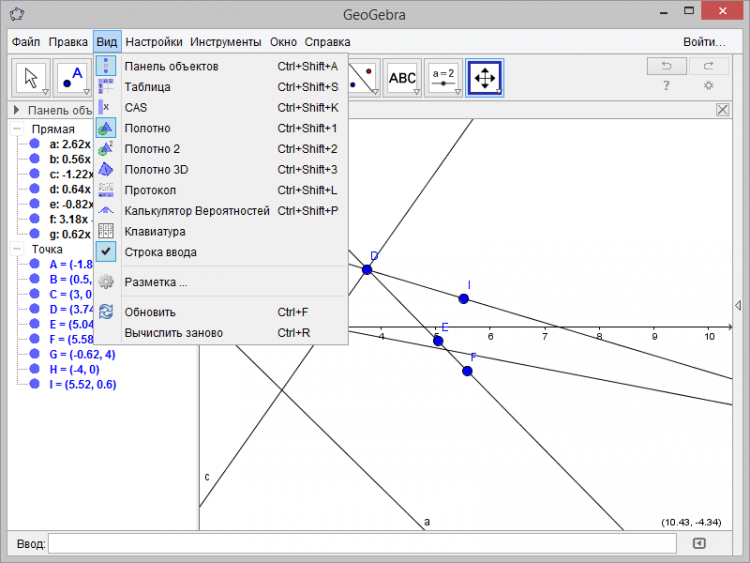This screenshot has width=750, height=563.
Task: Open the Правка menu
Action: (68, 42)
